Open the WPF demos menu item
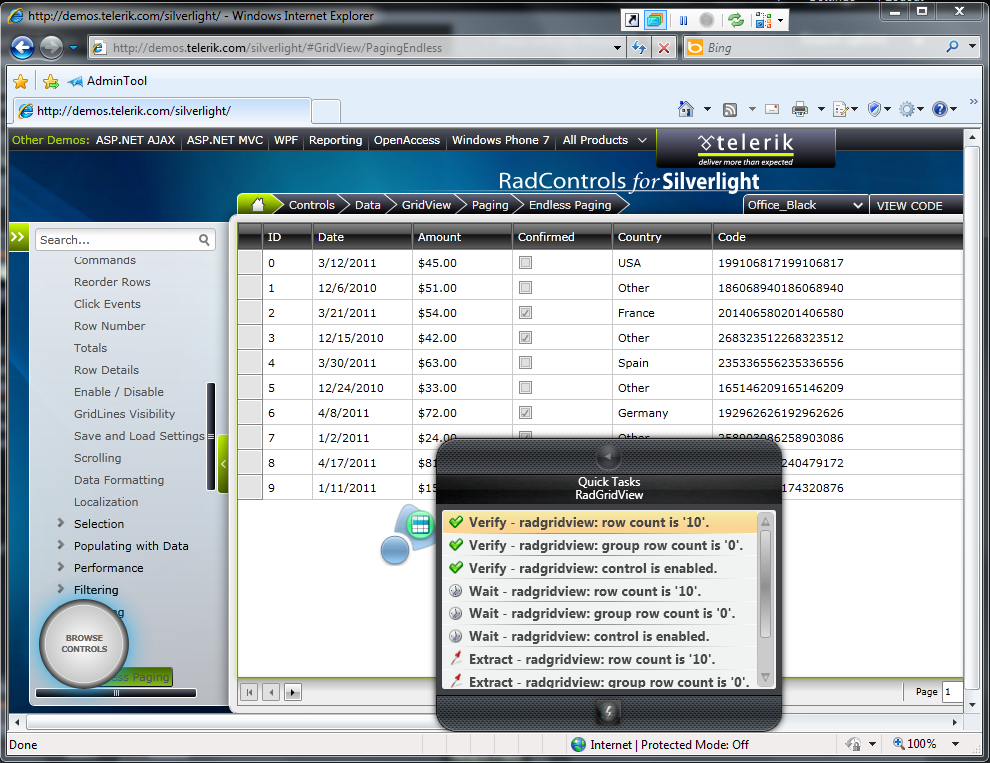Image resolution: width=990 pixels, height=763 pixels. [x=285, y=140]
